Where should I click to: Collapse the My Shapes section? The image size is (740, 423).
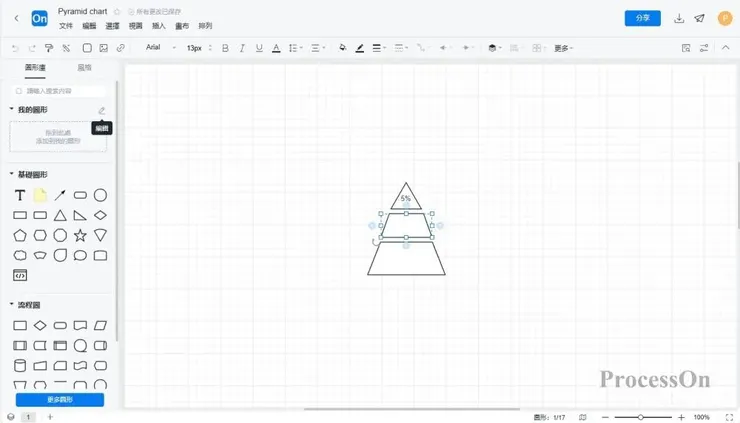coord(12,110)
